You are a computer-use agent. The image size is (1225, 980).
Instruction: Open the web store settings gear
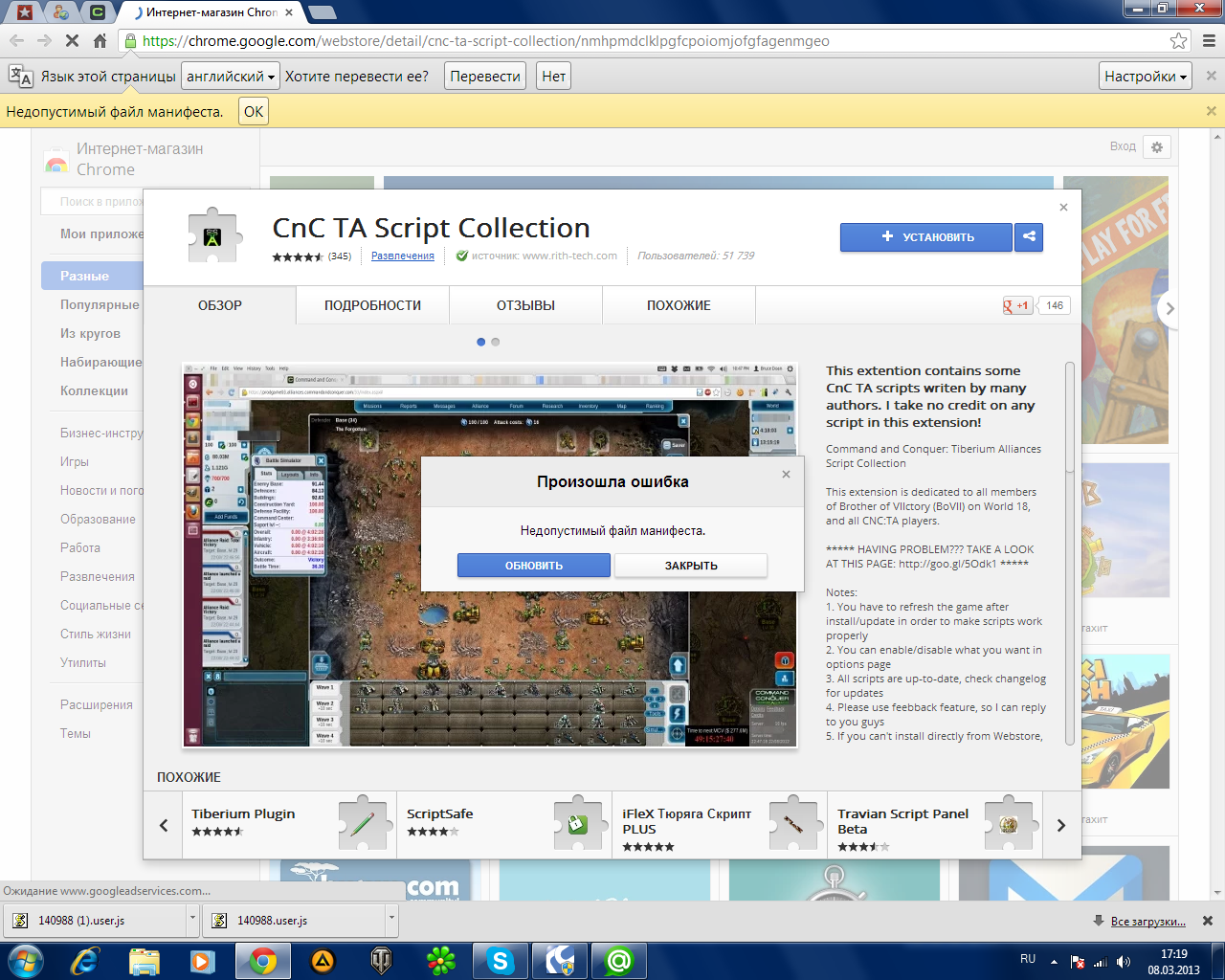(1157, 147)
